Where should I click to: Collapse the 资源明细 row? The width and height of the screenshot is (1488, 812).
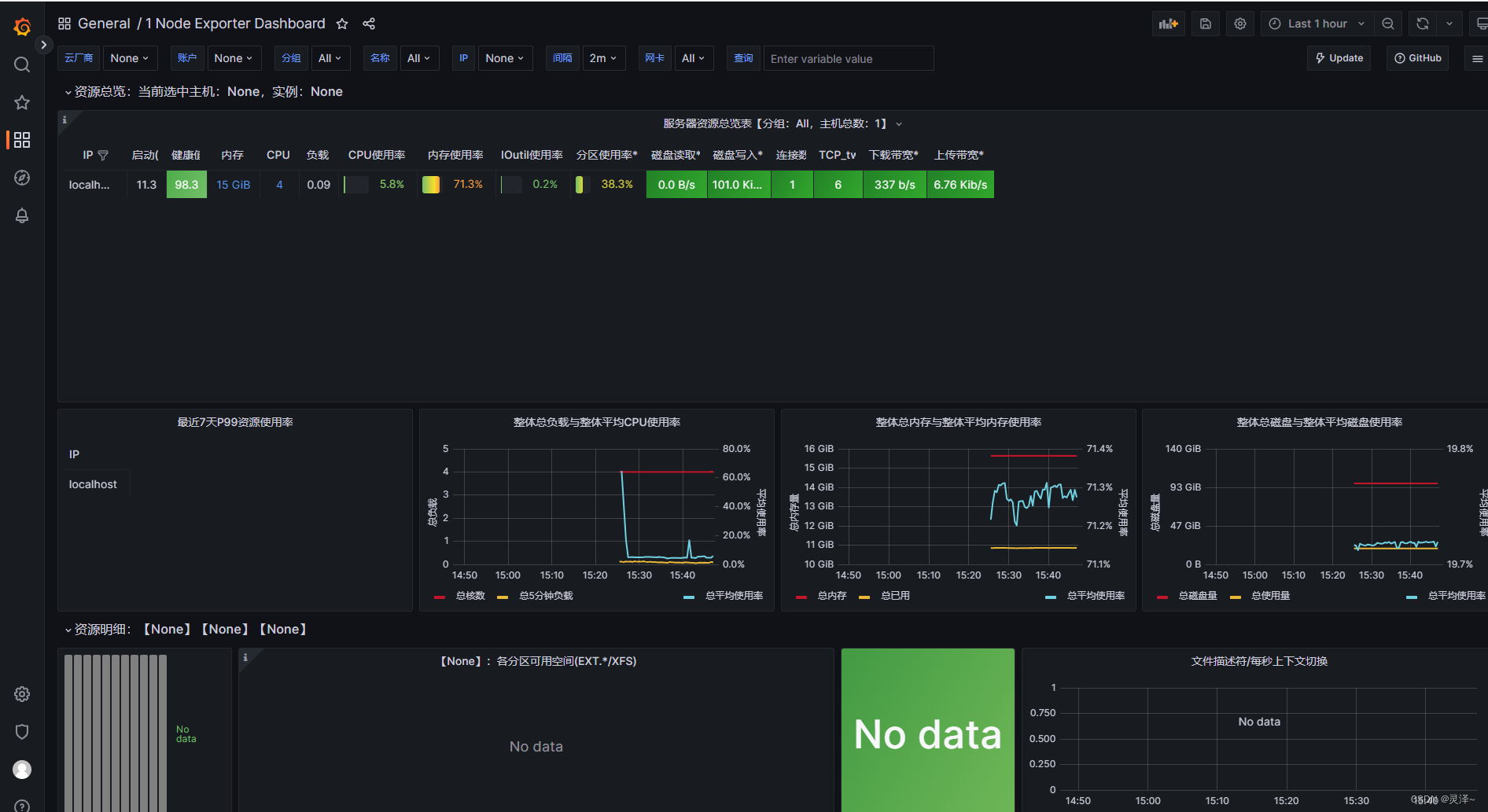[x=68, y=630]
